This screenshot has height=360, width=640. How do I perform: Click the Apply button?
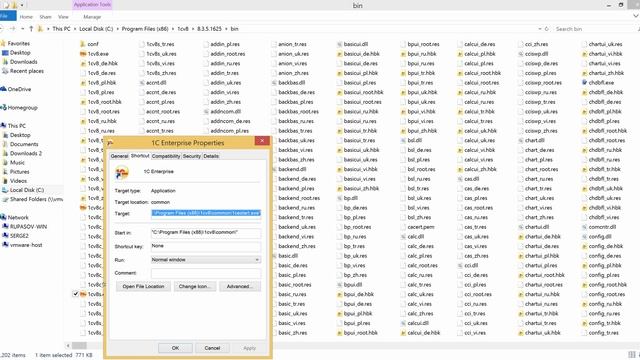(x=249, y=348)
